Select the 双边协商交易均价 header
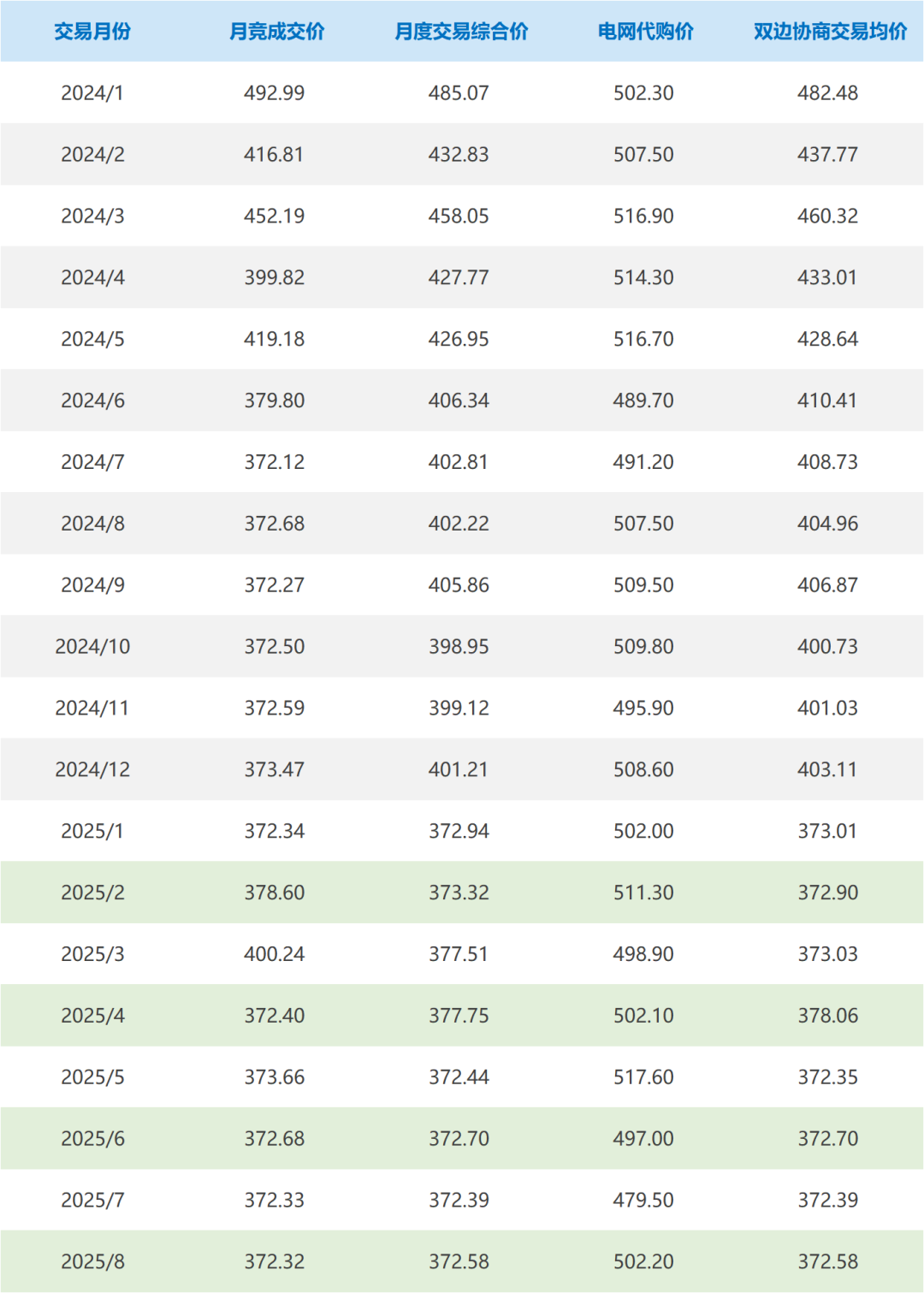 click(830, 32)
